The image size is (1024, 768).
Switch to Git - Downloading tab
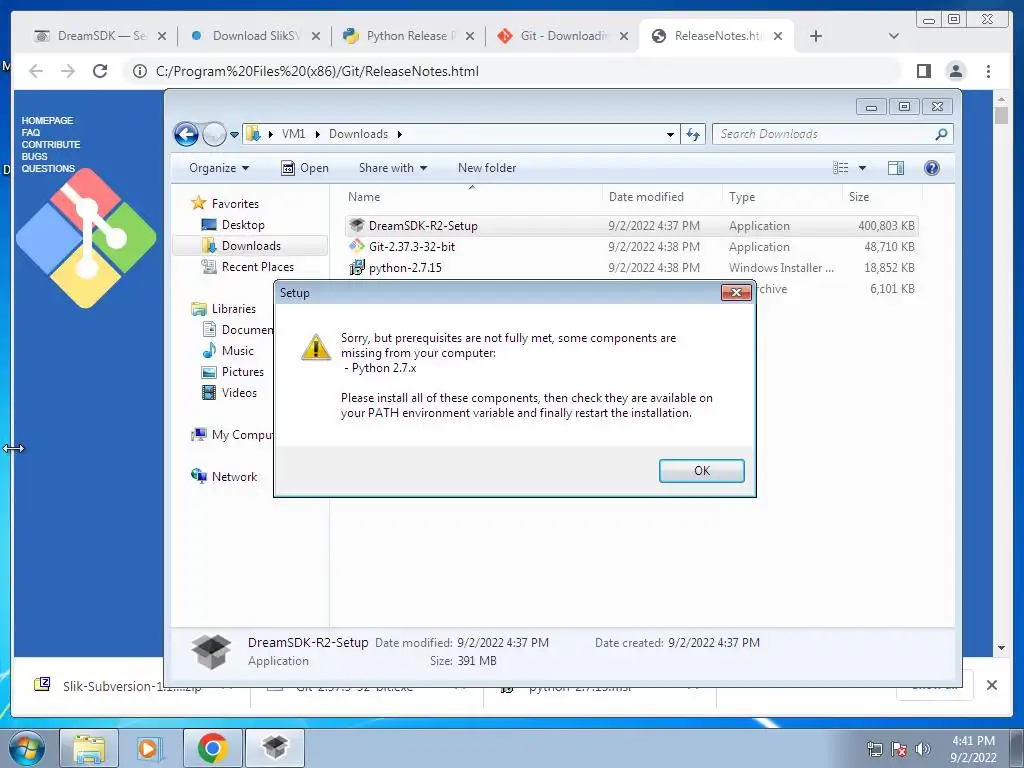pyautogui.click(x=563, y=36)
